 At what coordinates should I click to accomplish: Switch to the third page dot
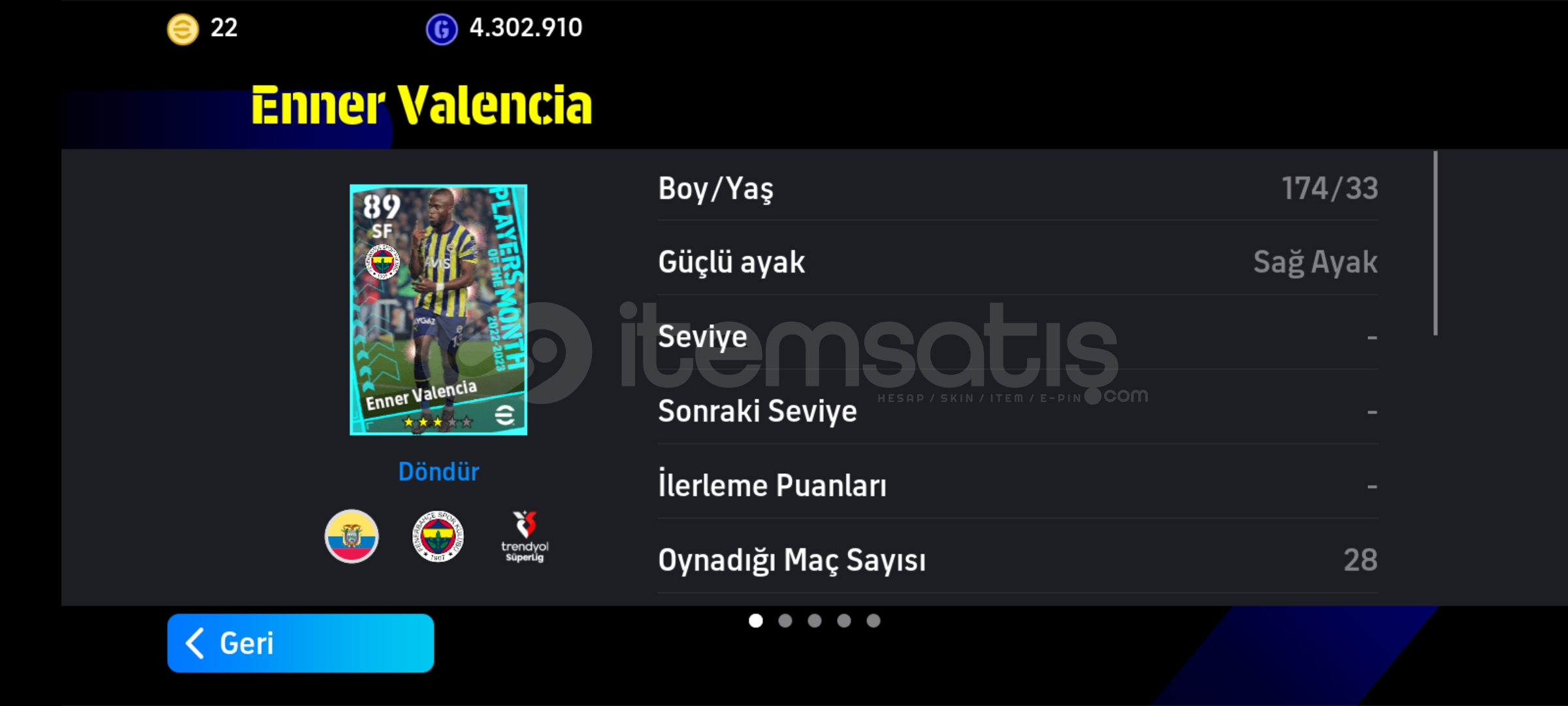click(x=815, y=620)
